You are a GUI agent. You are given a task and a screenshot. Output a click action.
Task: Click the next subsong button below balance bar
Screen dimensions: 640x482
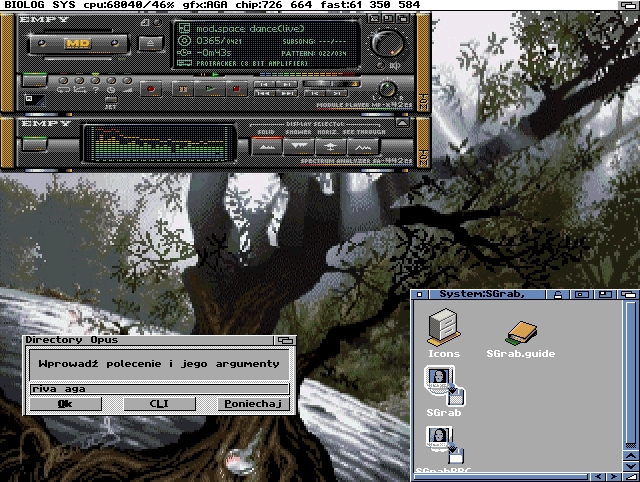click(x=337, y=93)
